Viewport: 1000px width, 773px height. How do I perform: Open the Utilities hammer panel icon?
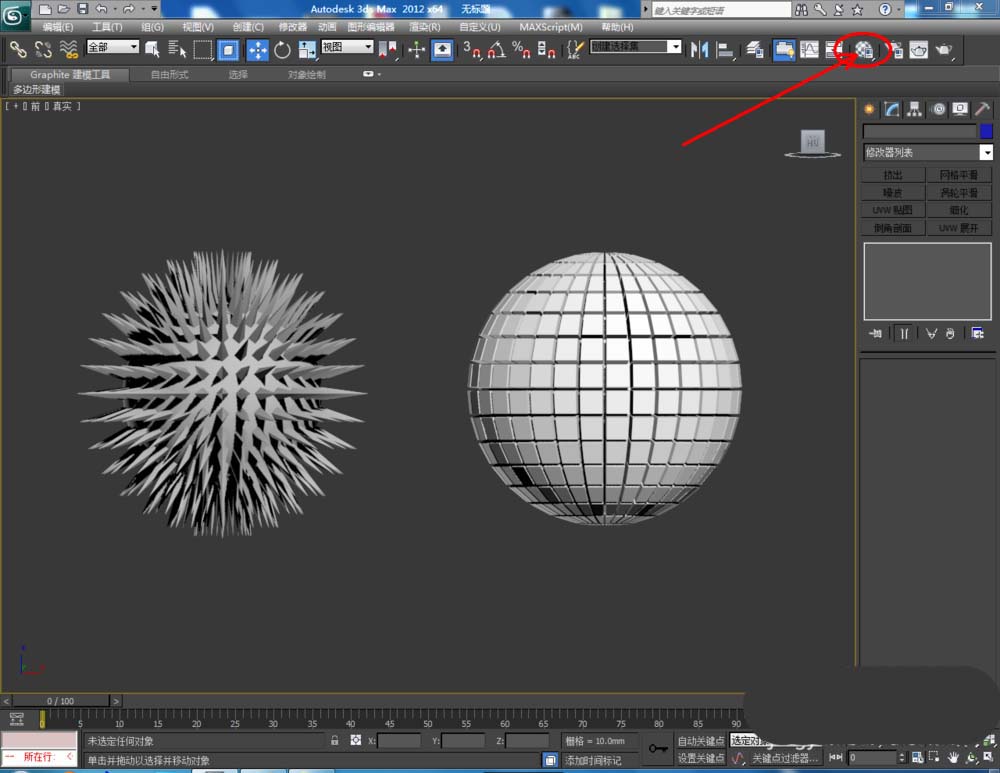point(983,109)
